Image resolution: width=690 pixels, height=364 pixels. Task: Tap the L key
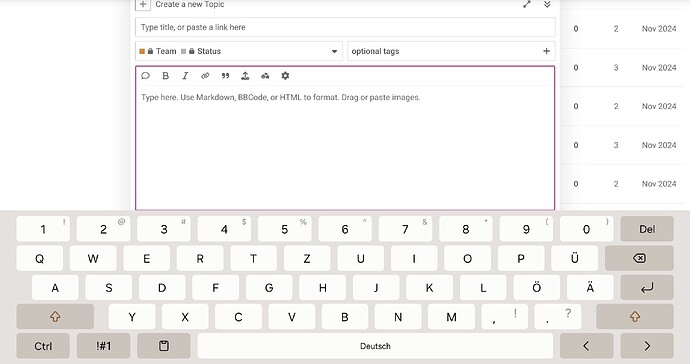coord(483,288)
